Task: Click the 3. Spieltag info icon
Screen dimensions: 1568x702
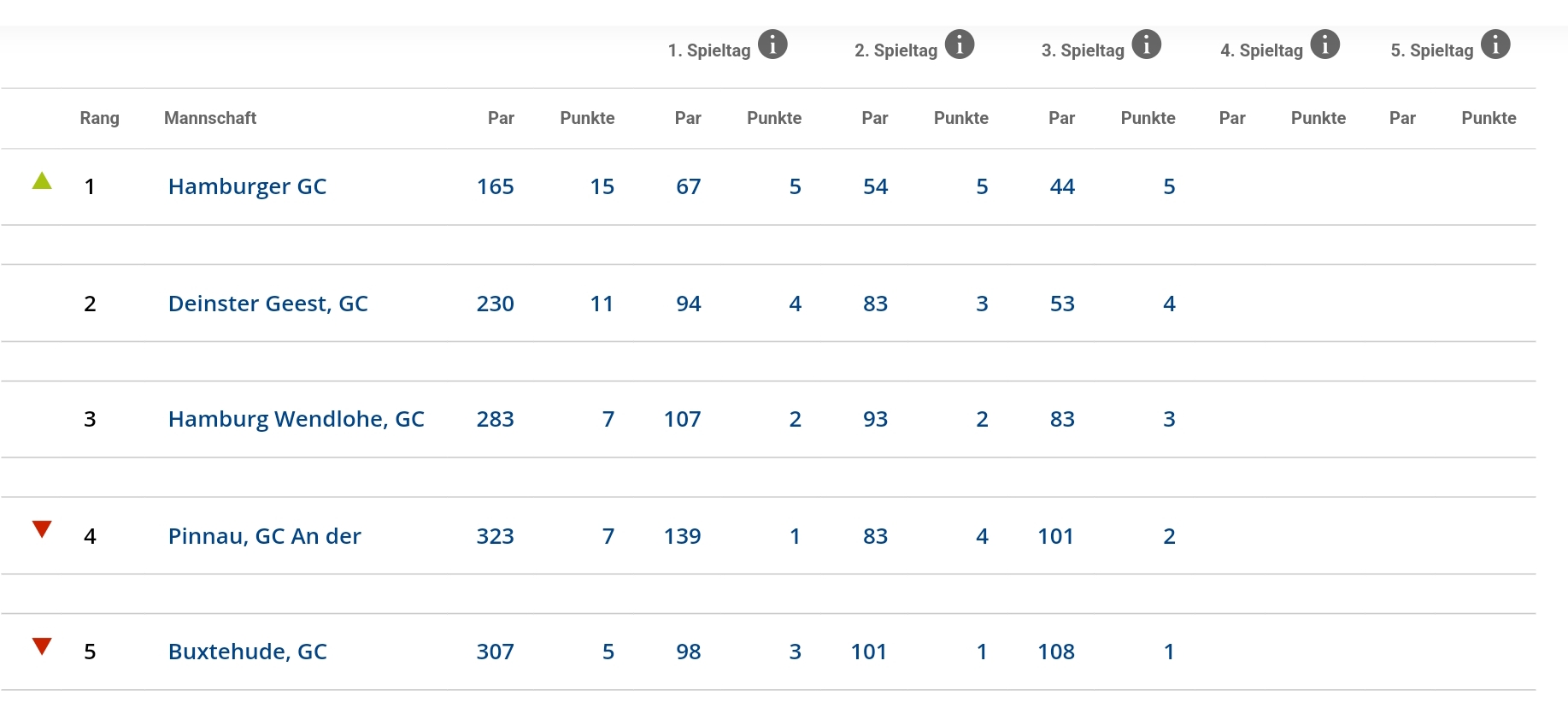Action: tap(1147, 44)
